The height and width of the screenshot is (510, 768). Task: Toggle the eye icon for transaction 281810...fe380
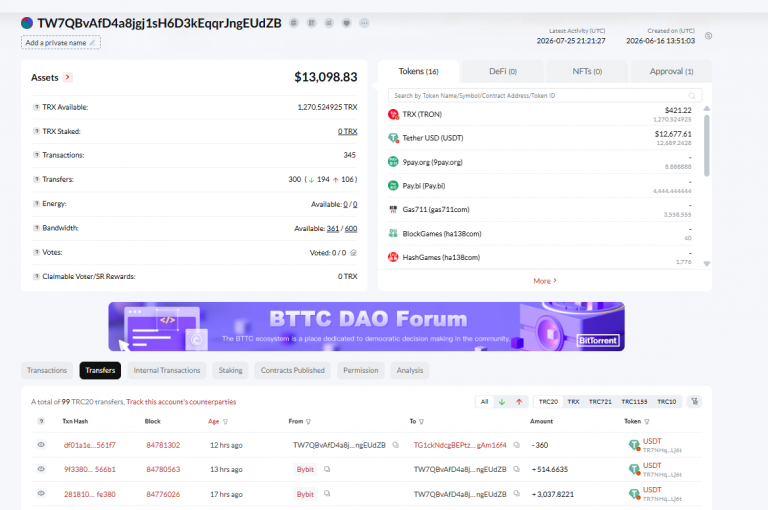point(41,493)
